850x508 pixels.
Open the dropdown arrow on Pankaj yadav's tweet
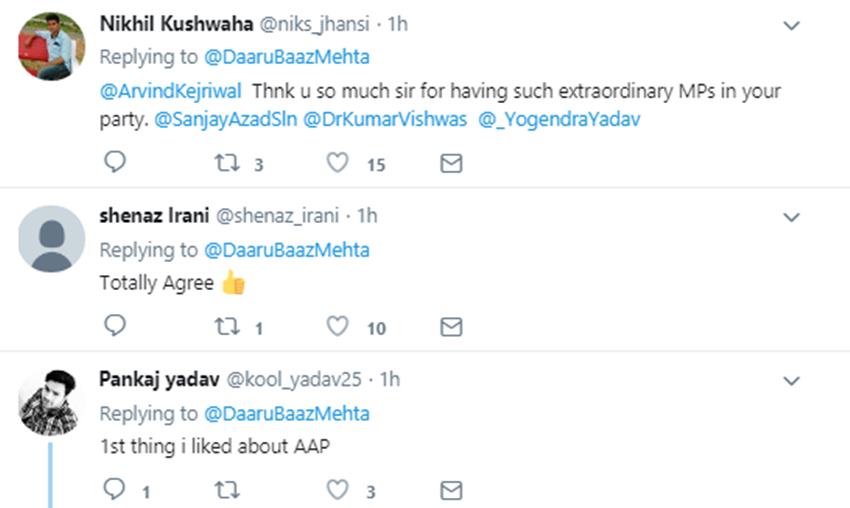(791, 381)
